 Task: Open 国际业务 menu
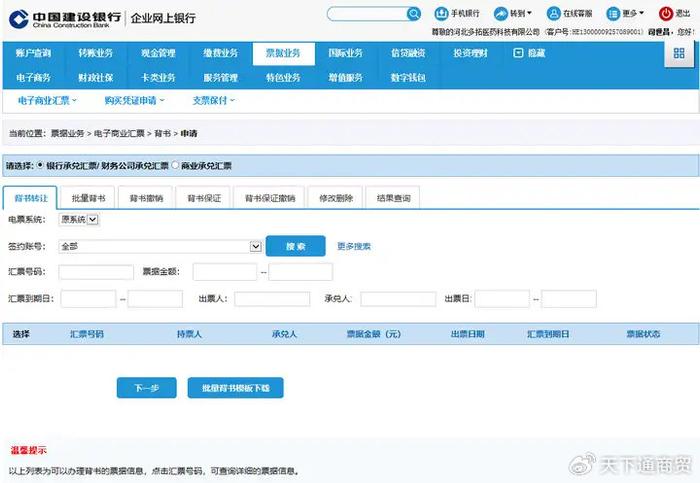click(x=346, y=53)
